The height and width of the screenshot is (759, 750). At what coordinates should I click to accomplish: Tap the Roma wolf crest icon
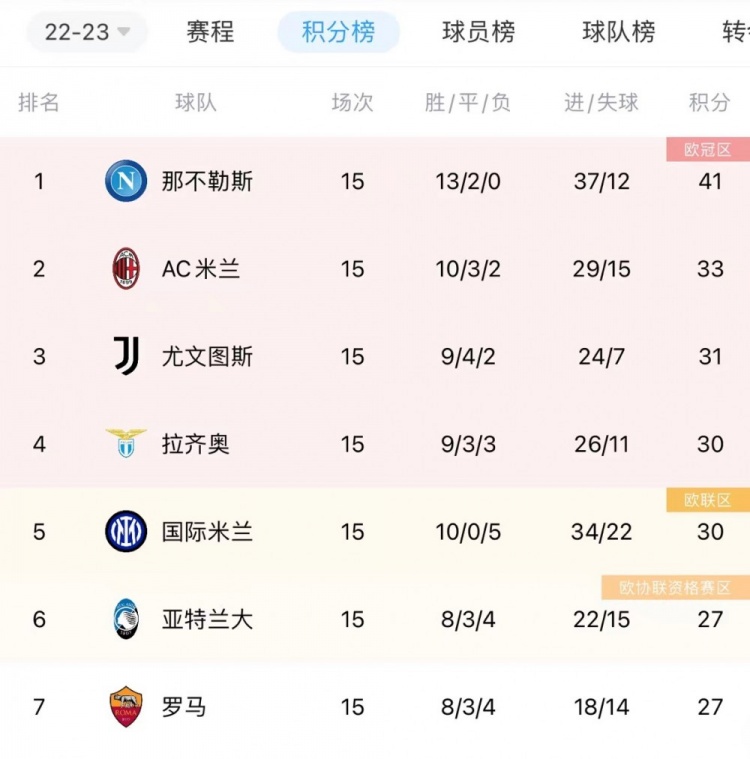(x=126, y=707)
